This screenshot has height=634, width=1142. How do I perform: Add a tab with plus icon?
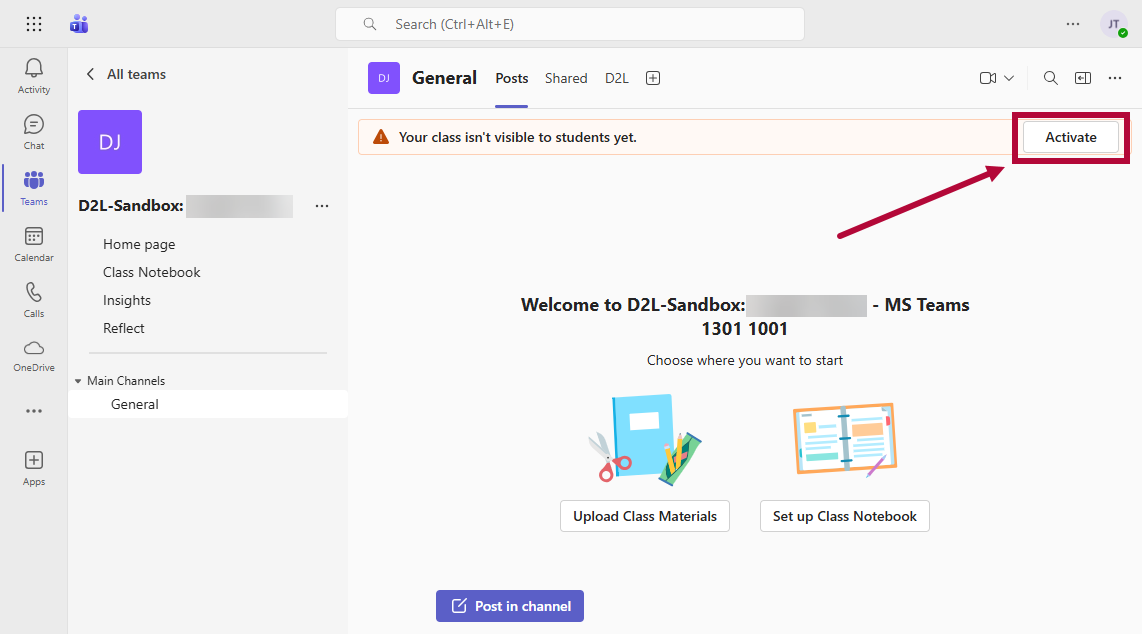(x=653, y=78)
